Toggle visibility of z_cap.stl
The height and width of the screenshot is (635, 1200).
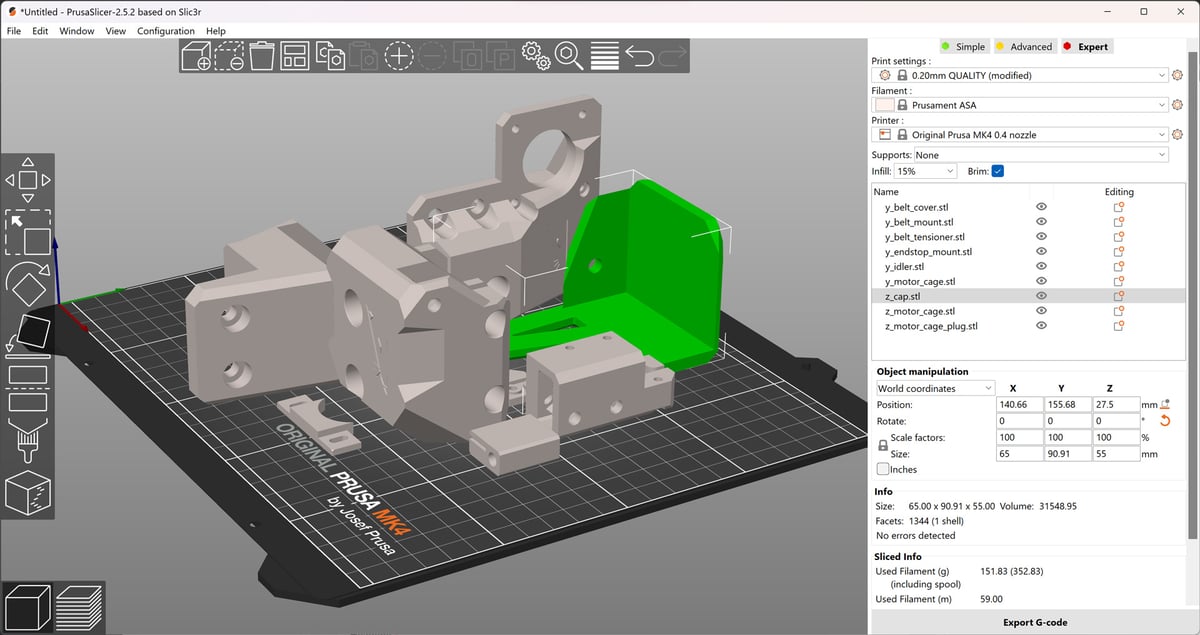coord(1041,296)
